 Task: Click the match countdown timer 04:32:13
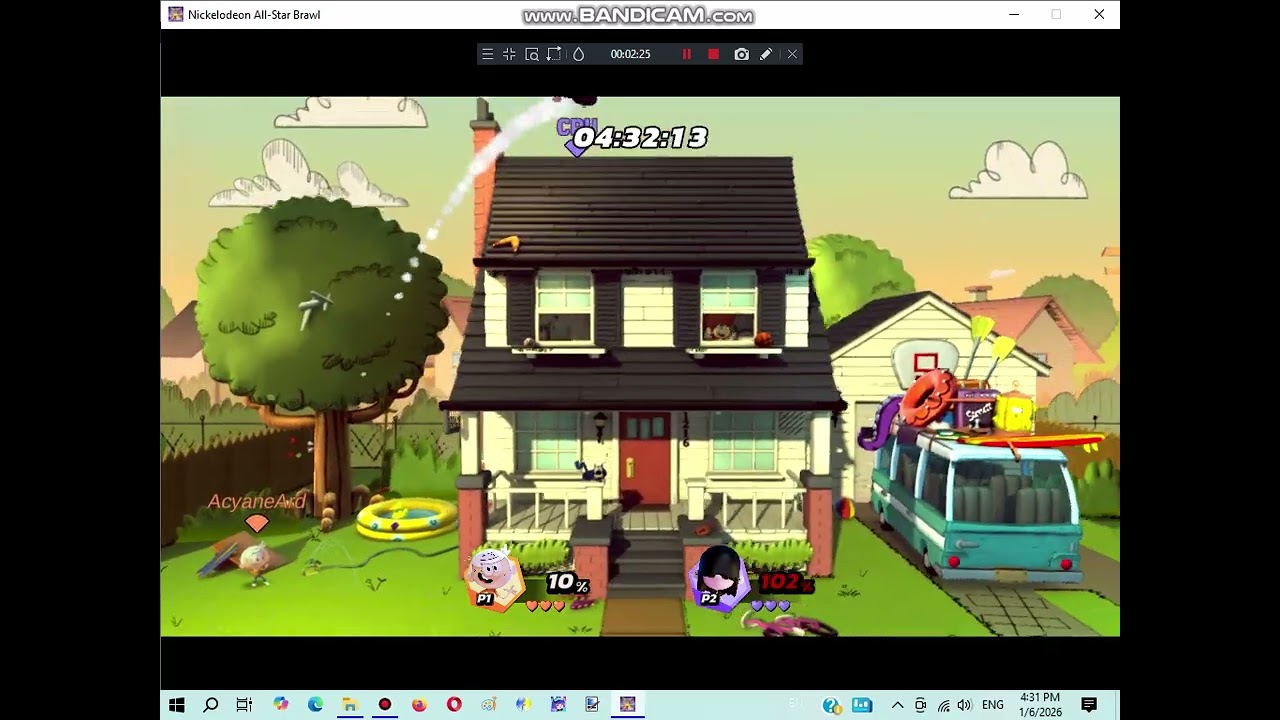point(640,138)
